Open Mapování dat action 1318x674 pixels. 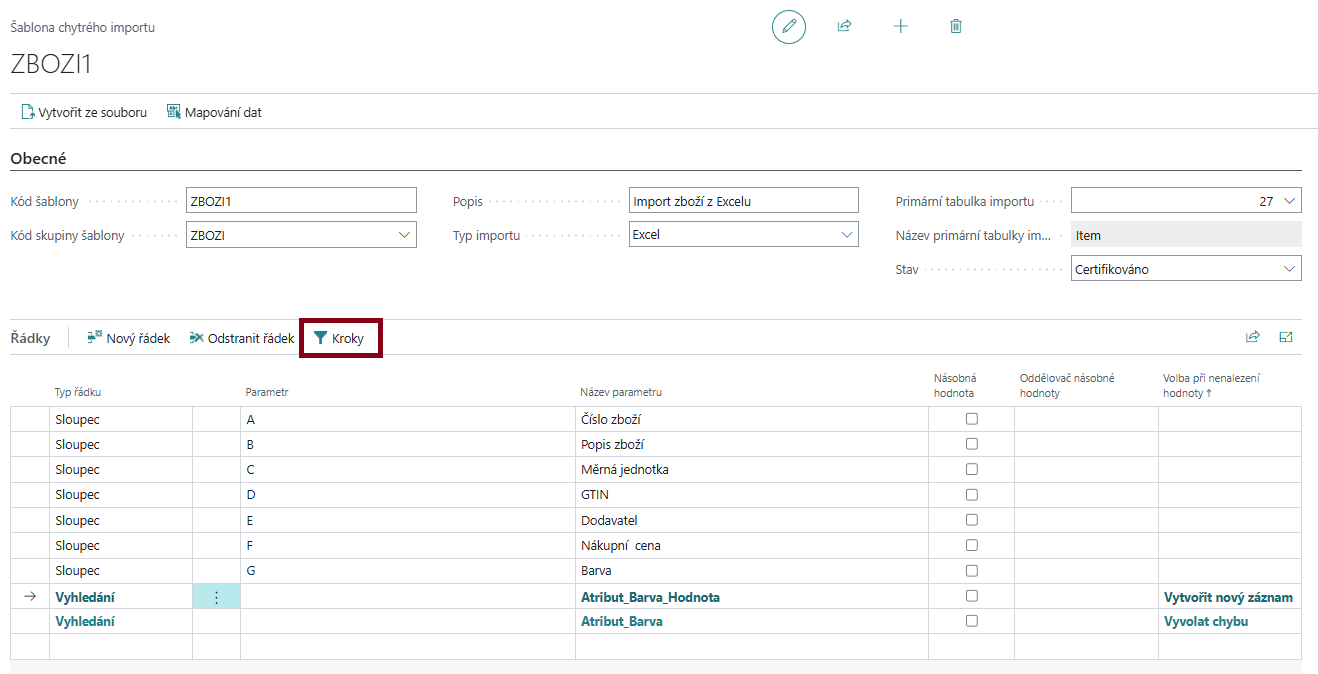click(x=214, y=113)
